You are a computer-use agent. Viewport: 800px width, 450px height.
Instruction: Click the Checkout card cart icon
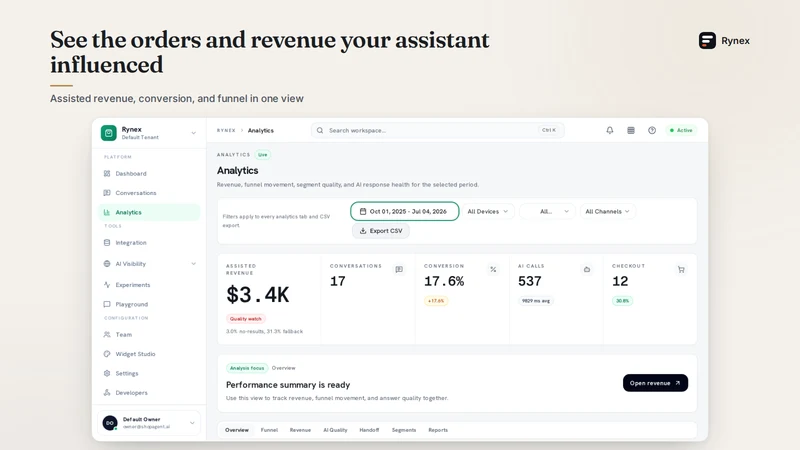point(681,269)
